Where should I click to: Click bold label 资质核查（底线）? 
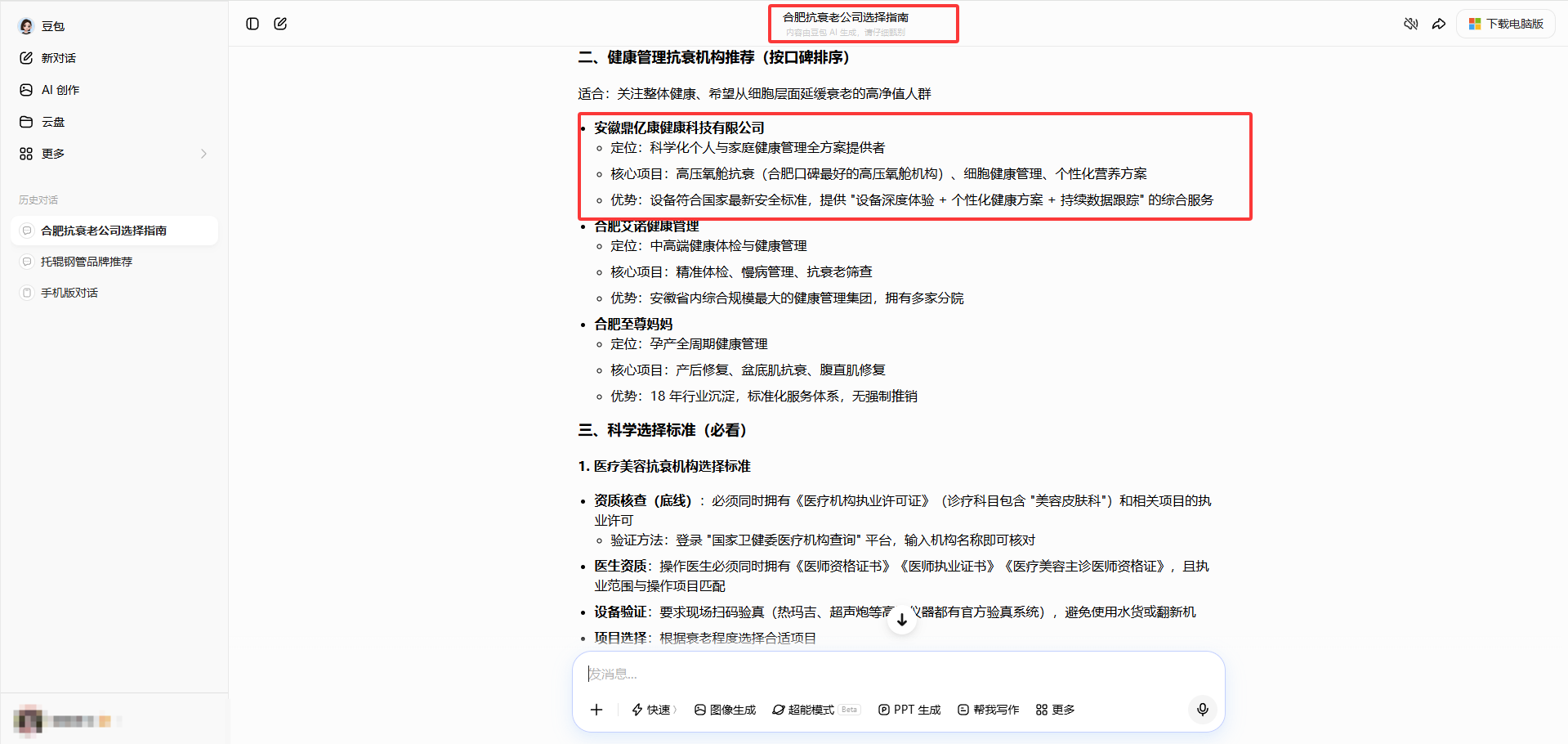(643, 501)
